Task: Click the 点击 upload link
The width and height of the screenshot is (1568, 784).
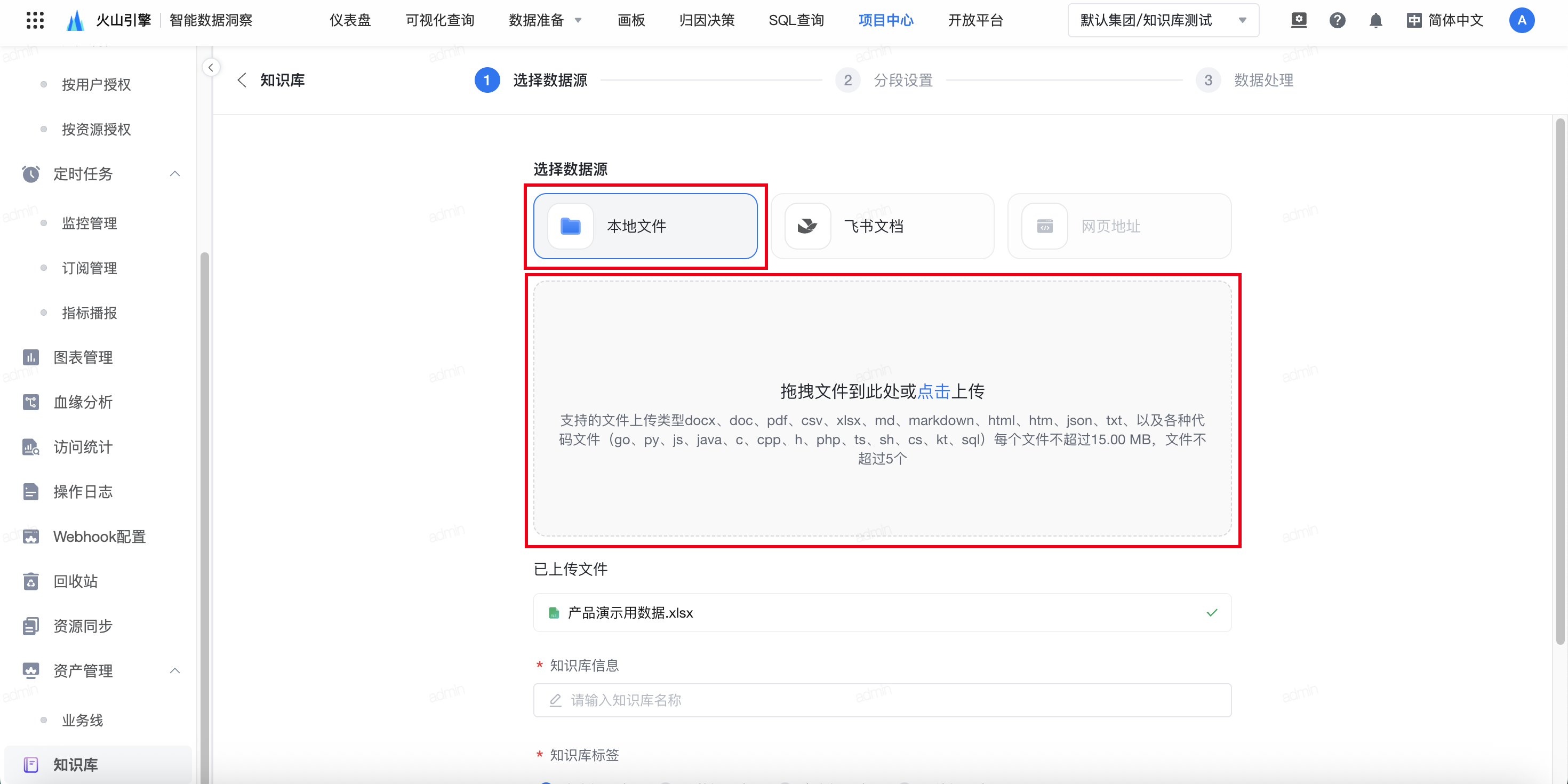Action: pos(933,391)
